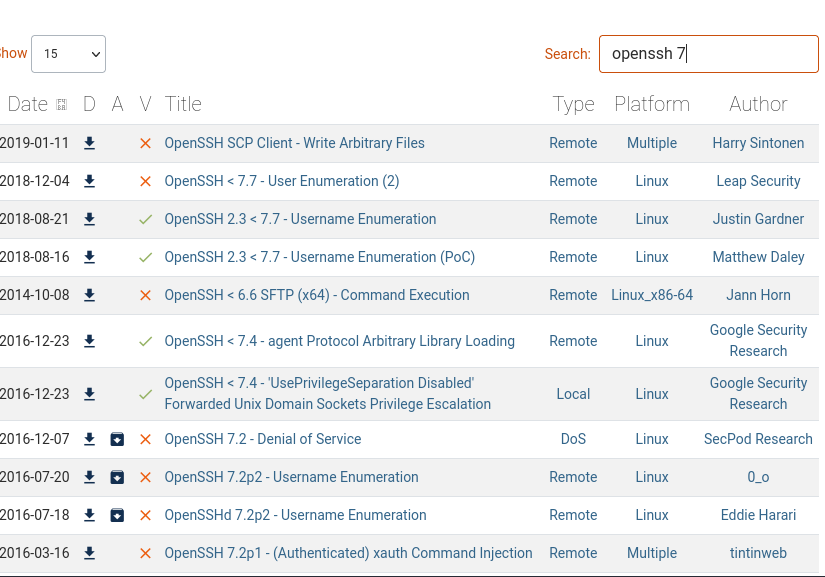Image resolution: width=825 pixels, height=577 pixels.
Task: Click the verified checkmark for Username Enumeration (PoC)
Action: click(145, 257)
